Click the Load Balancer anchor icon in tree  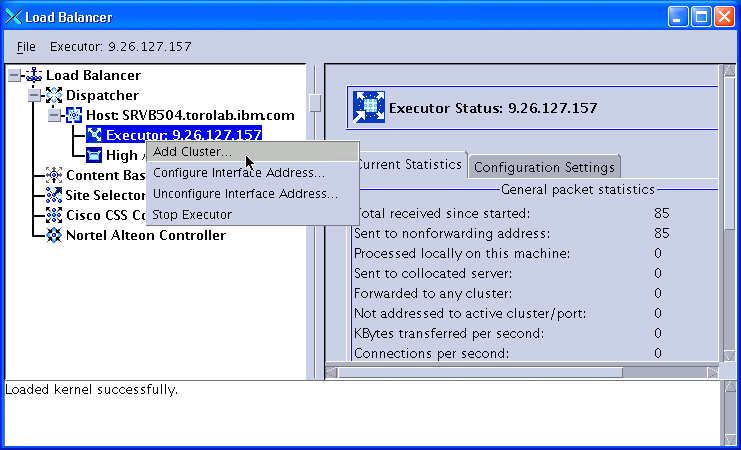point(34,75)
